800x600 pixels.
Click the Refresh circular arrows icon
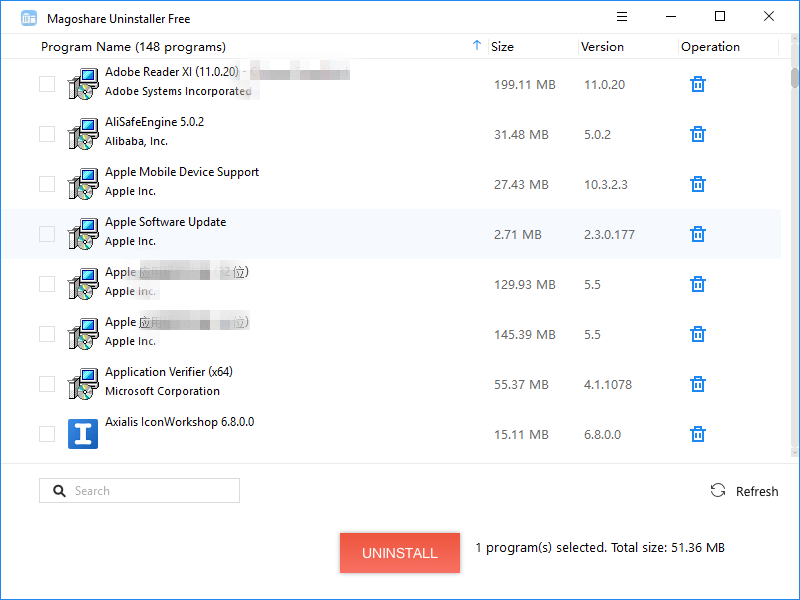pyautogui.click(x=718, y=490)
